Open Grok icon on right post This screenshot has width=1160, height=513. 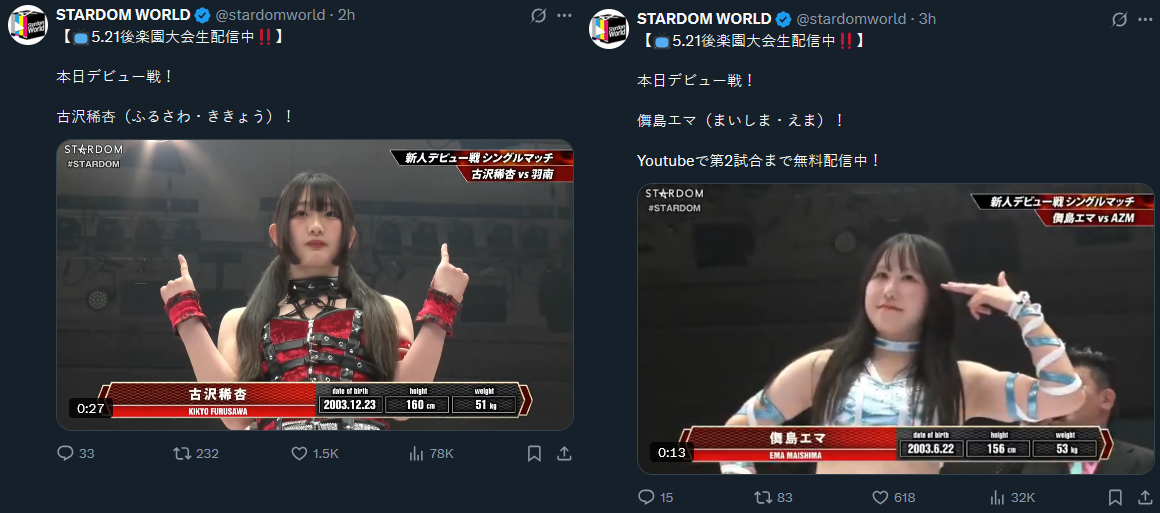point(1119,19)
